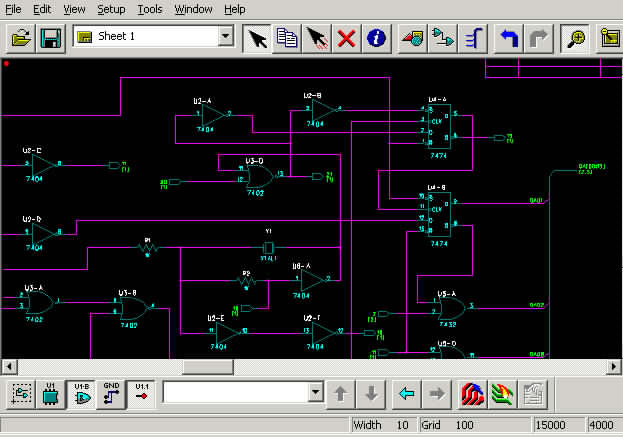This screenshot has height=437, width=623.
Task: Open the Tools menu
Action: click(149, 9)
